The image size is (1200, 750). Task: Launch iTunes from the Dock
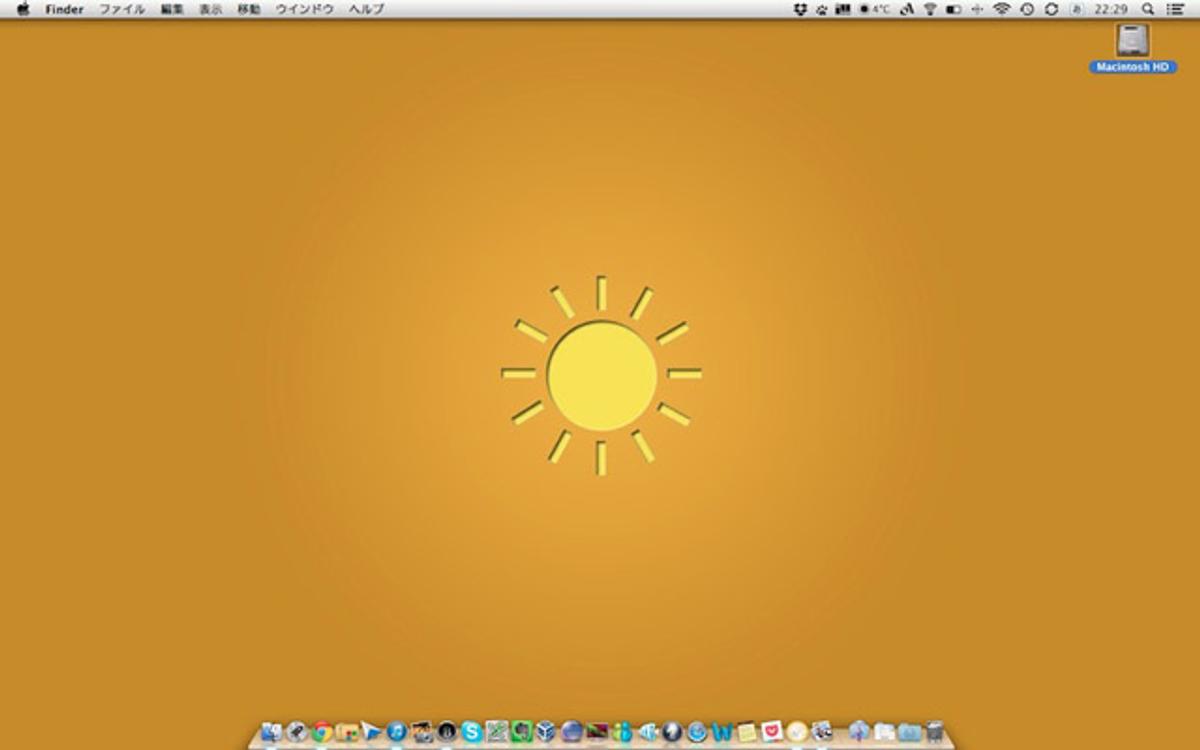397,732
